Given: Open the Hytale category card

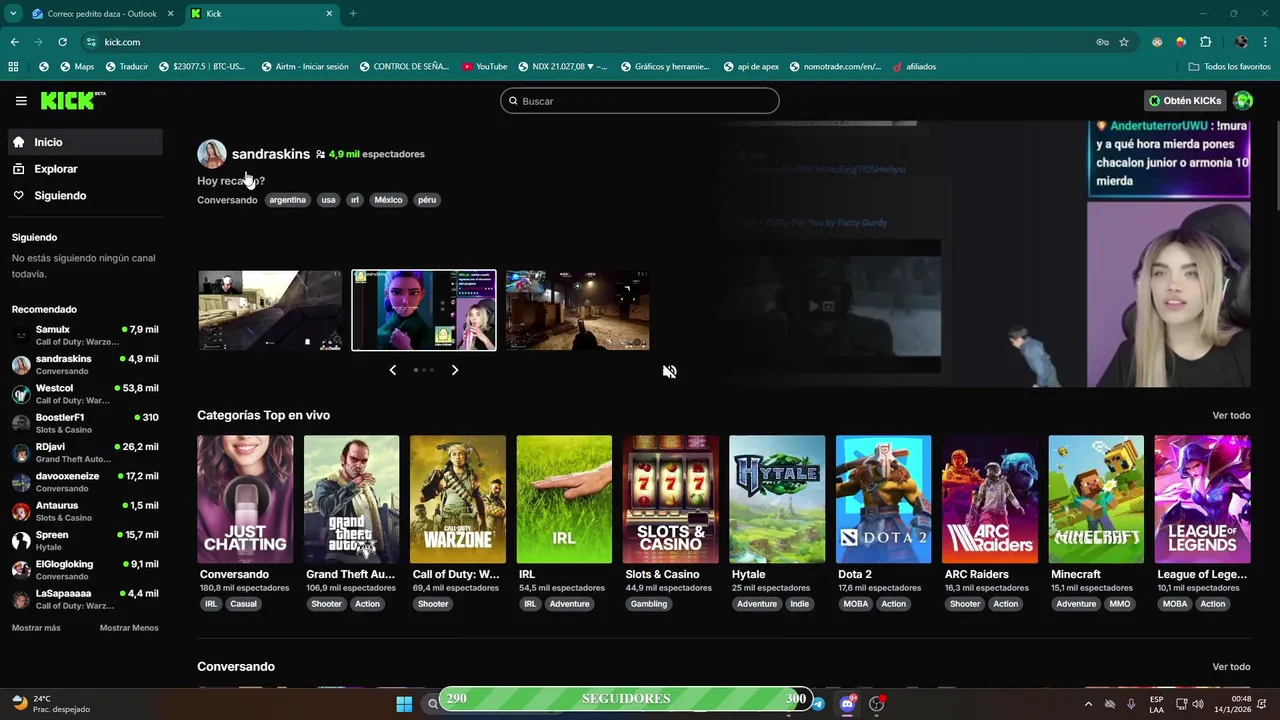Looking at the screenshot, I should point(777,499).
